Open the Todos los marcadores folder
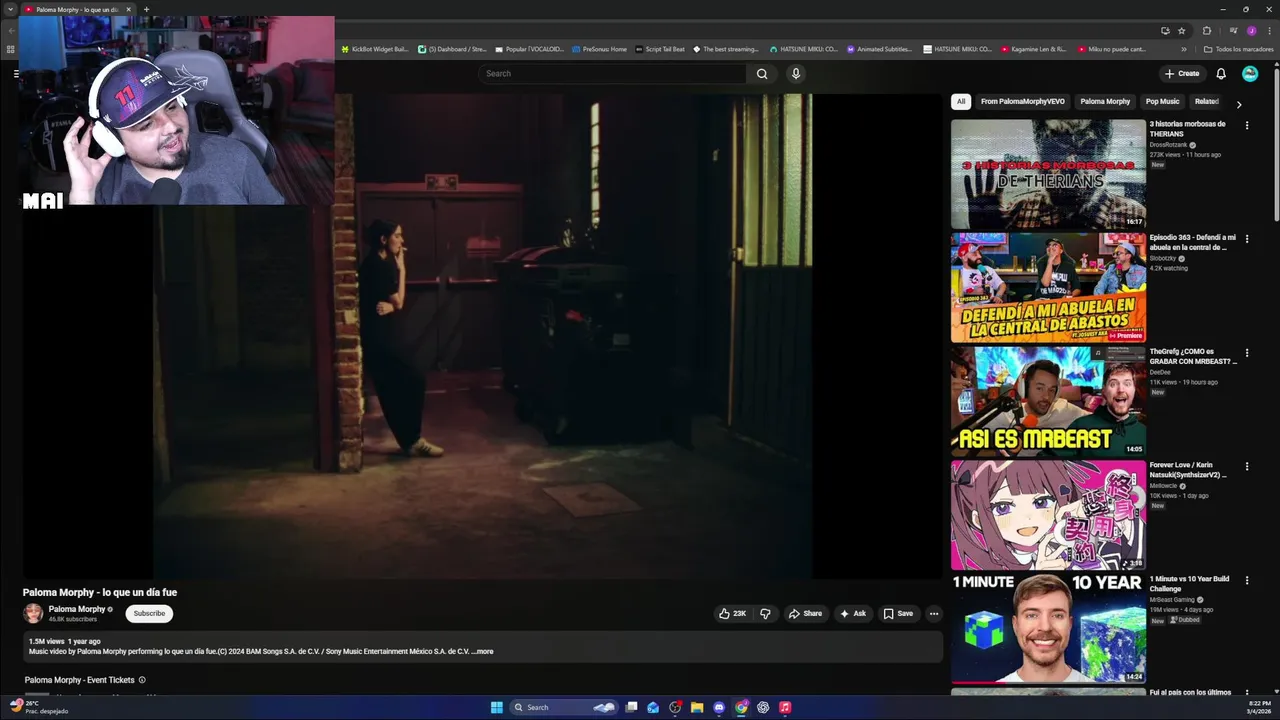The width and height of the screenshot is (1280, 720). point(1238,49)
